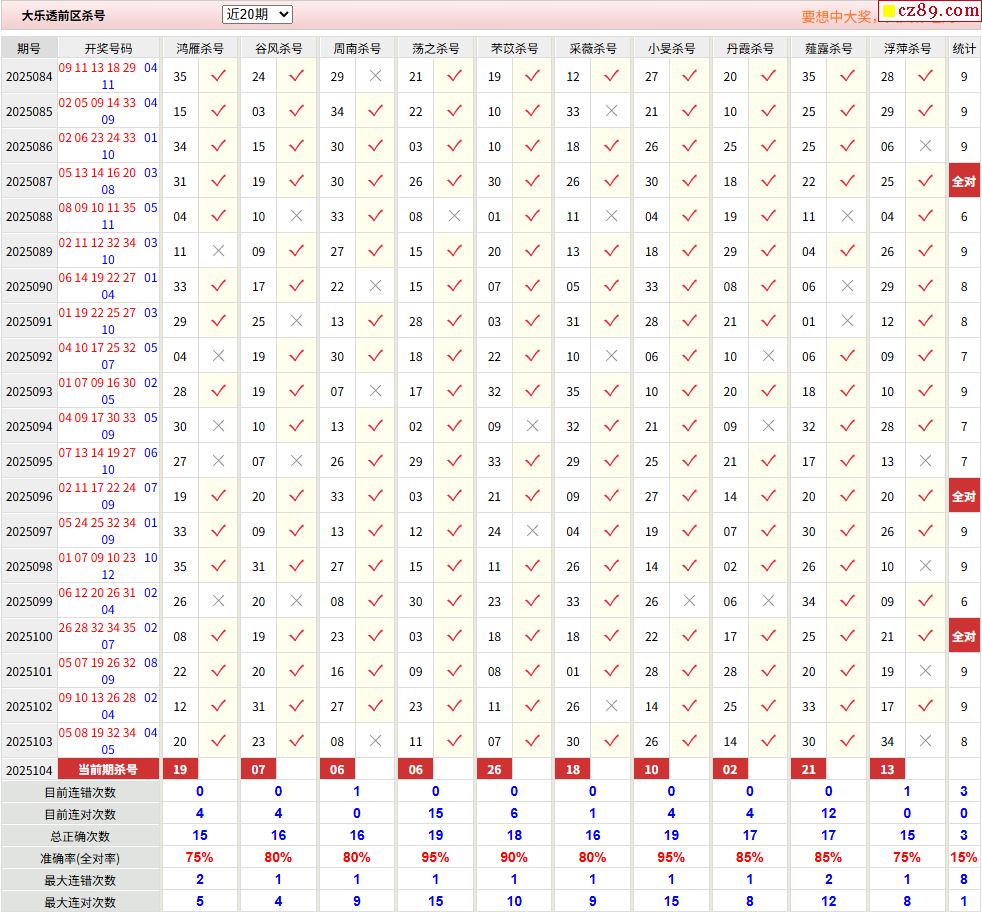Click the X mark in 谷风杀号 for 2025091

coord(296,321)
